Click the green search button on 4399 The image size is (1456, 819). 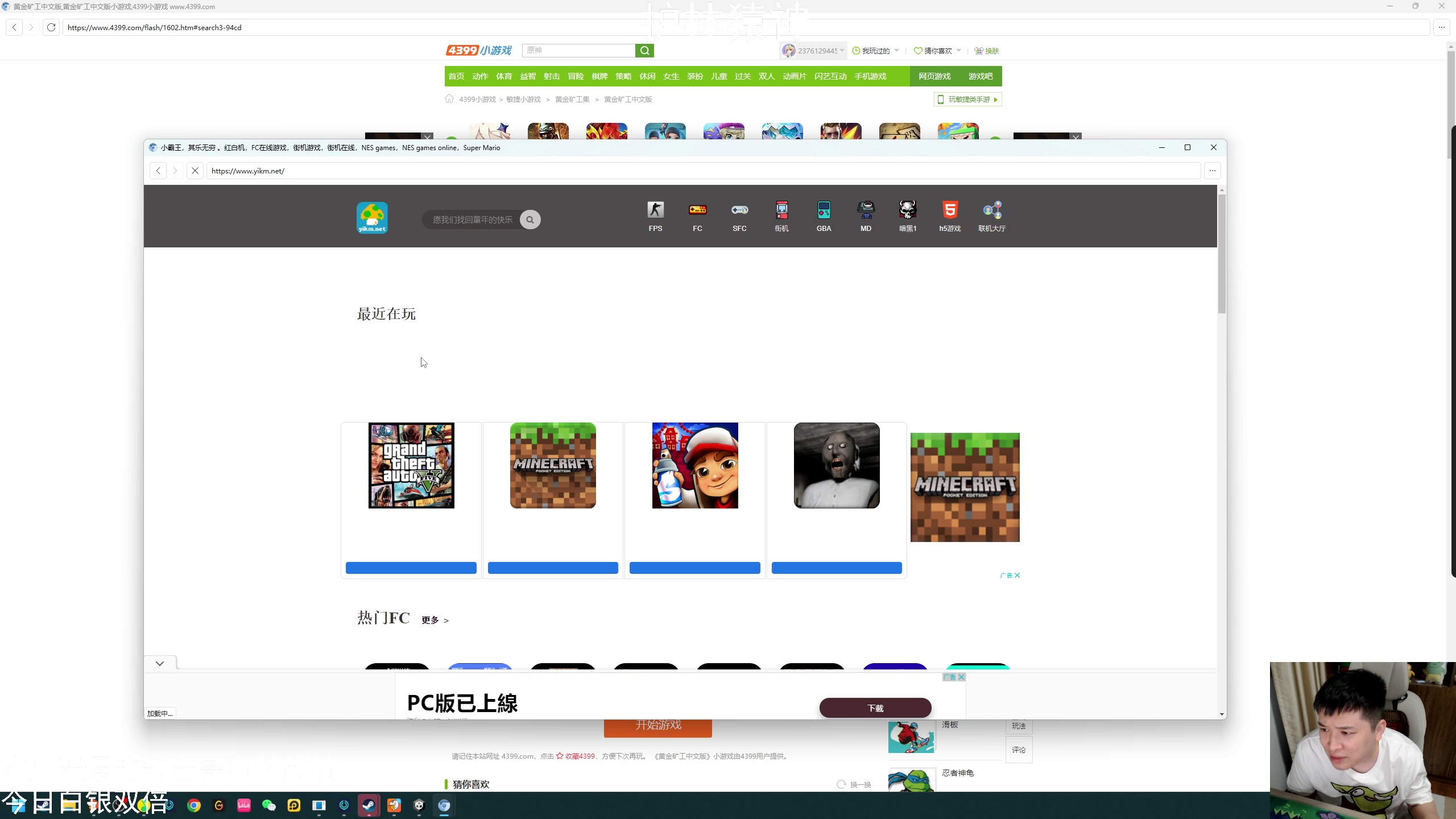click(644, 51)
